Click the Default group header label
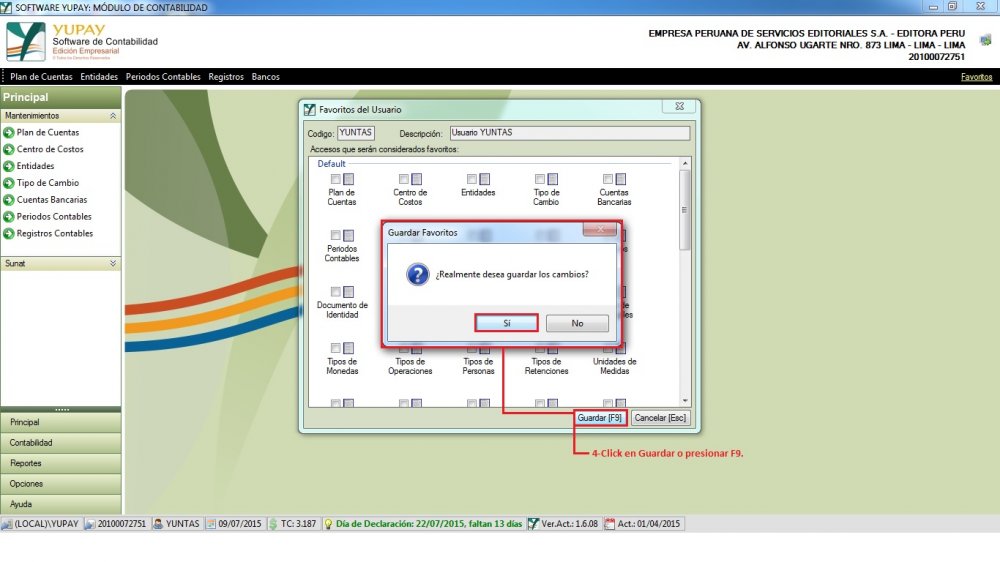Image resolution: width=1000 pixels, height=562 pixels. [332, 164]
